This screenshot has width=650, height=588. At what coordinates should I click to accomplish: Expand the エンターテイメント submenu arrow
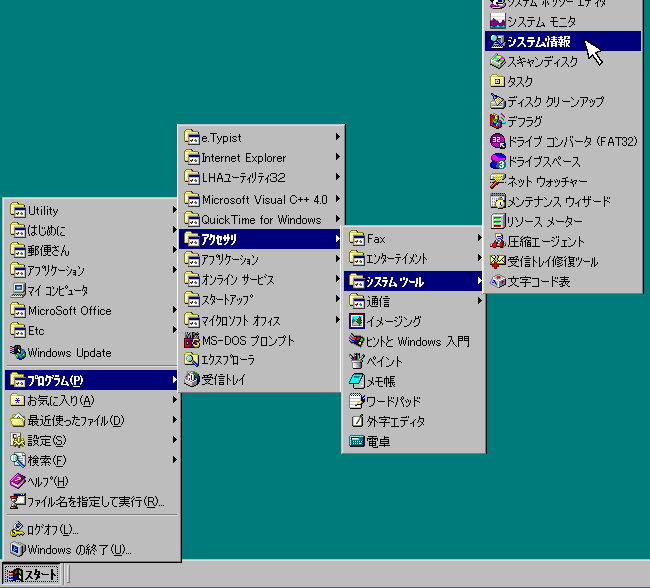pos(480,258)
